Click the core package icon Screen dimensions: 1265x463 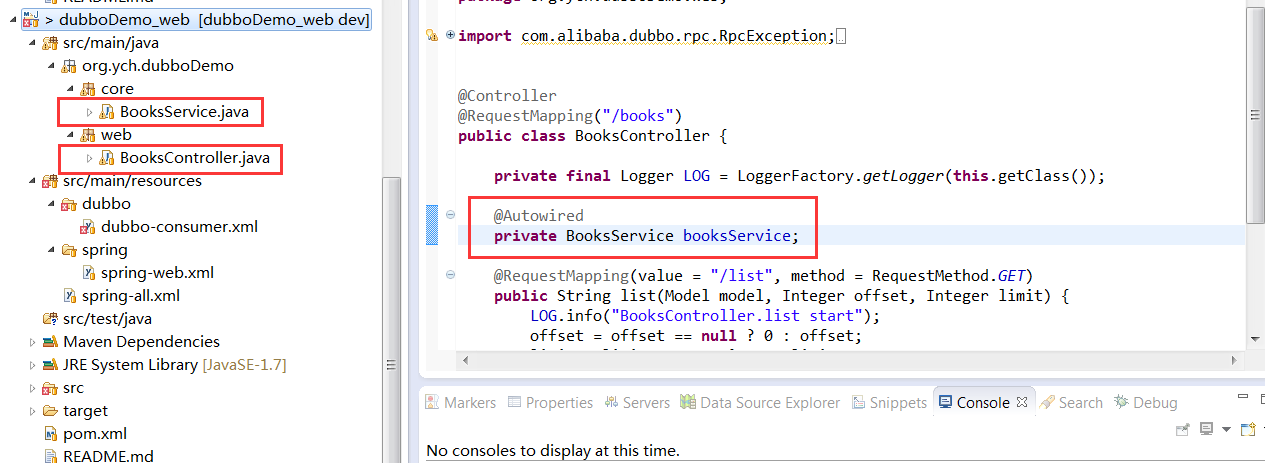click(x=88, y=89)
